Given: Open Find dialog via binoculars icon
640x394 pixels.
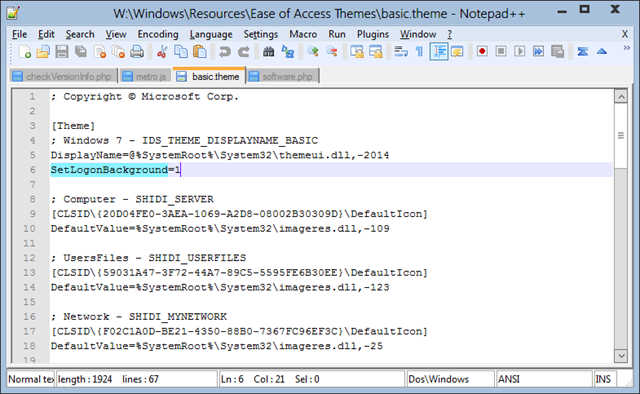Looking at the screenshot, I should click(268, 52).
